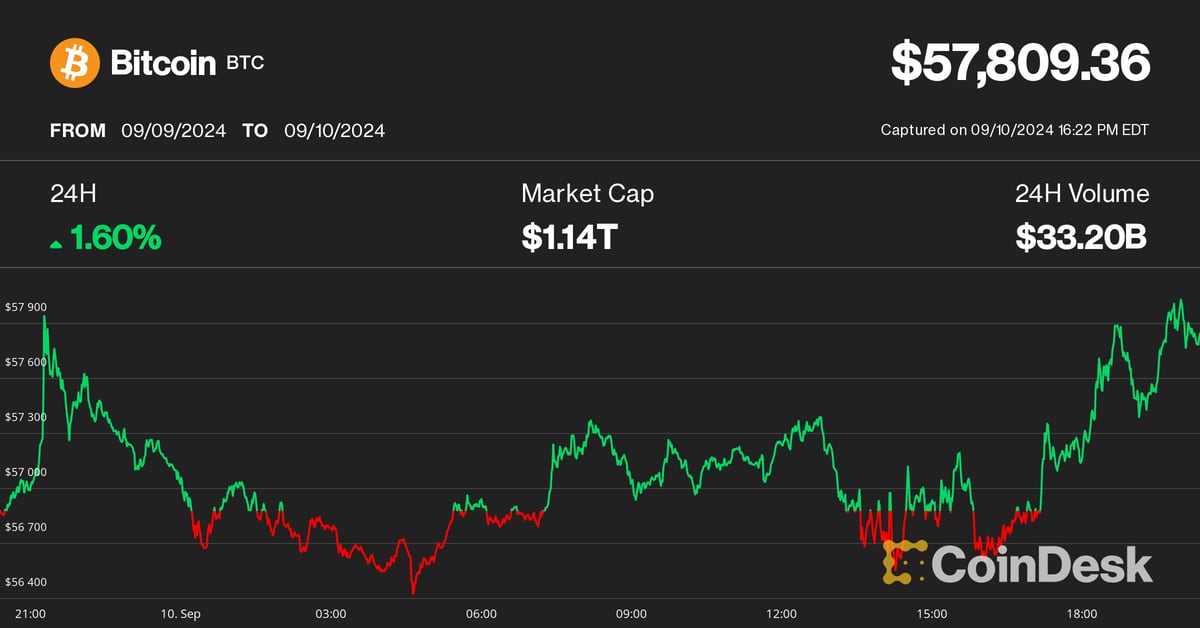Image resolution: width=1200 pixels, height=628 pixels.
Task: Select the TO date 09/10/2024
Action: [334, 131]
